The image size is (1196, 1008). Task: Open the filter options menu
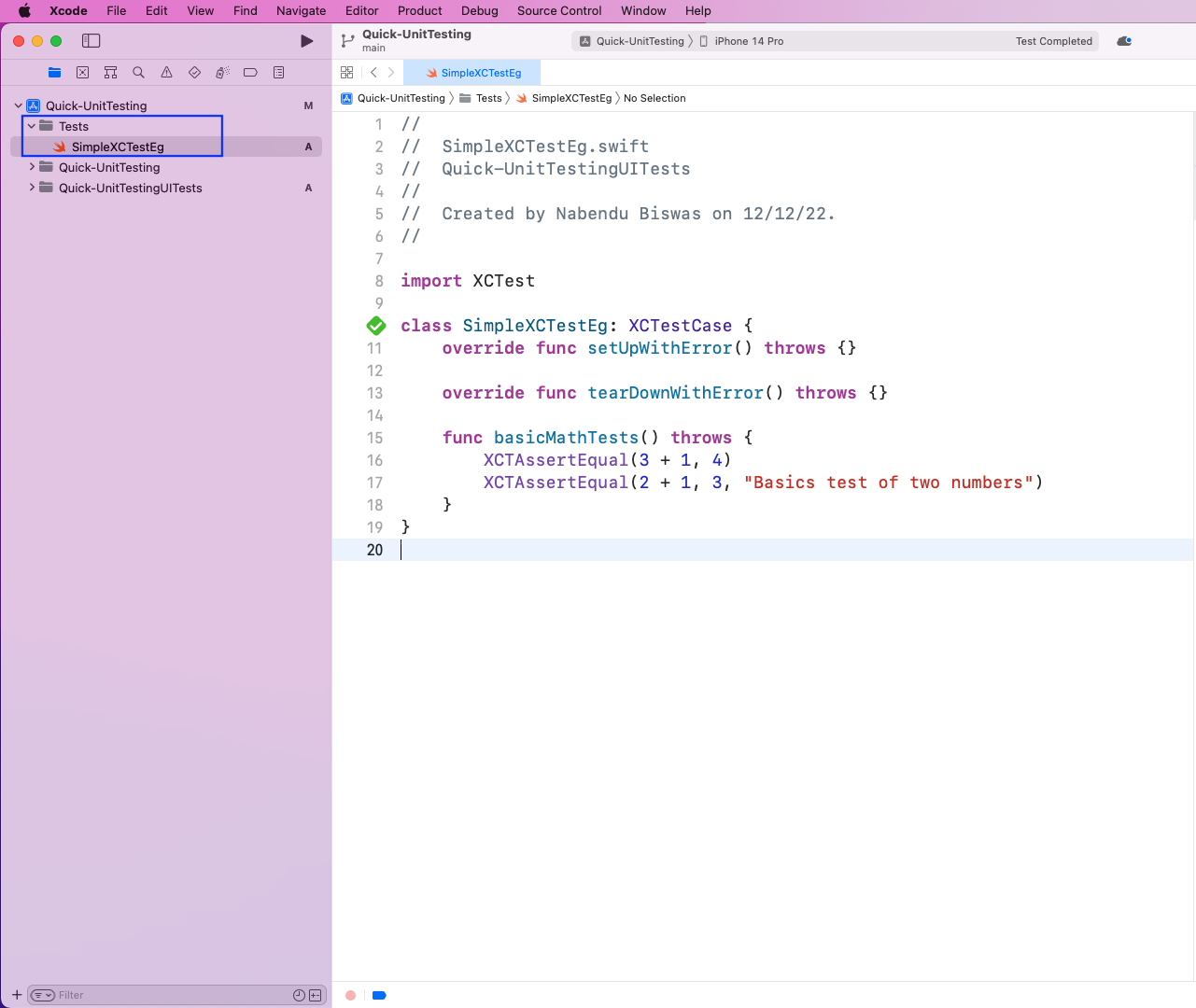(43, 995)
